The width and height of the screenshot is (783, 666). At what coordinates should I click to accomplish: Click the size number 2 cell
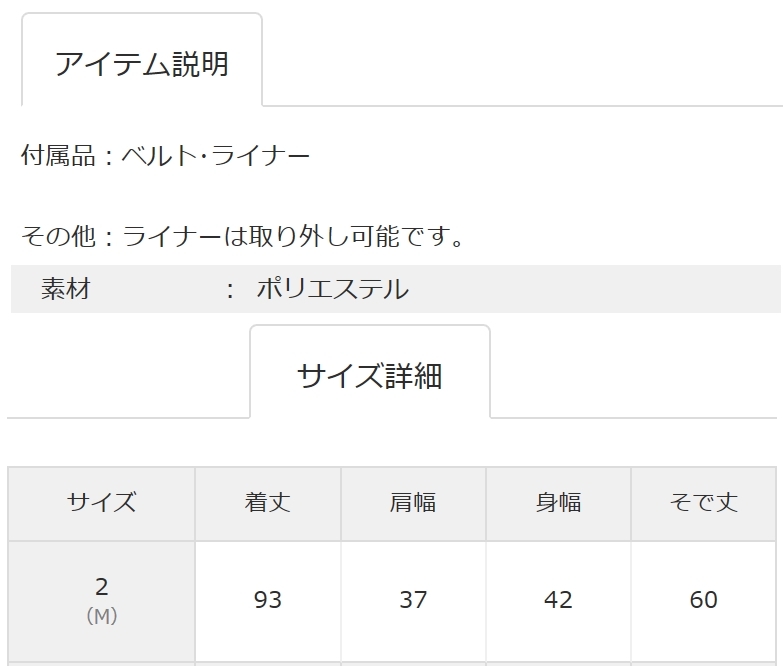pos(101,586)
